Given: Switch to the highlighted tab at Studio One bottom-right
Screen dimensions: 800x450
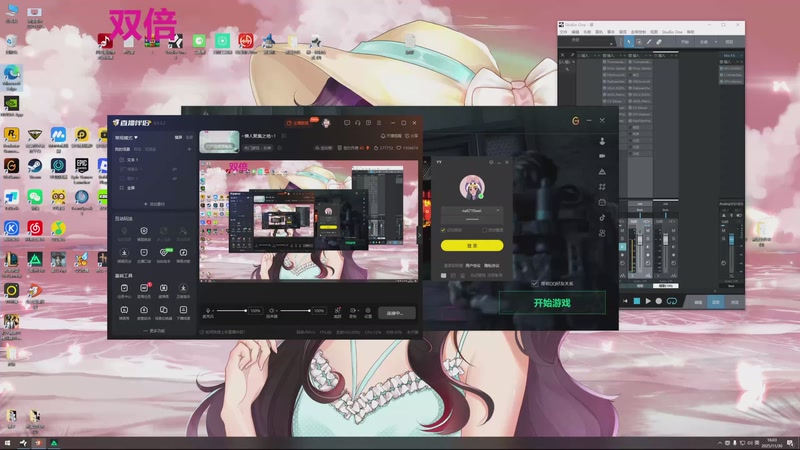Looking at the screenshot, I should click(716, 302).
